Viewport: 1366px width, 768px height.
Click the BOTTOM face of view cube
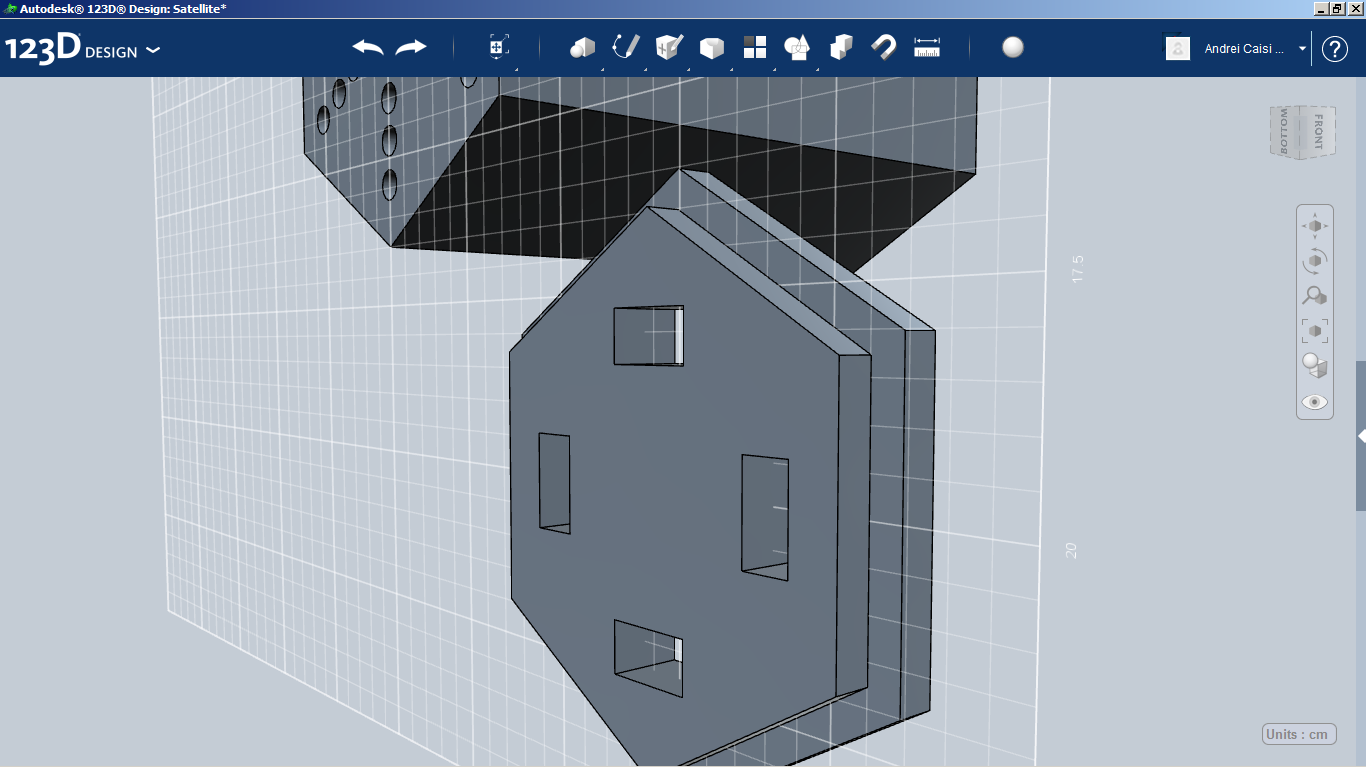1284,131
